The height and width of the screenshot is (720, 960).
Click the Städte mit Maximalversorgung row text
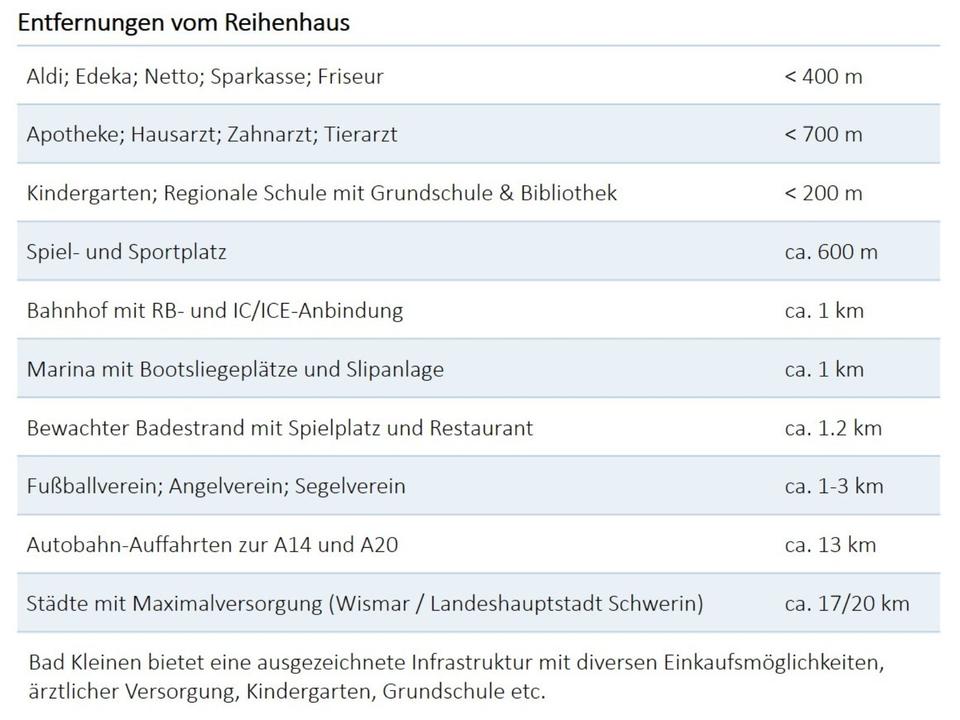pos(365,604)
